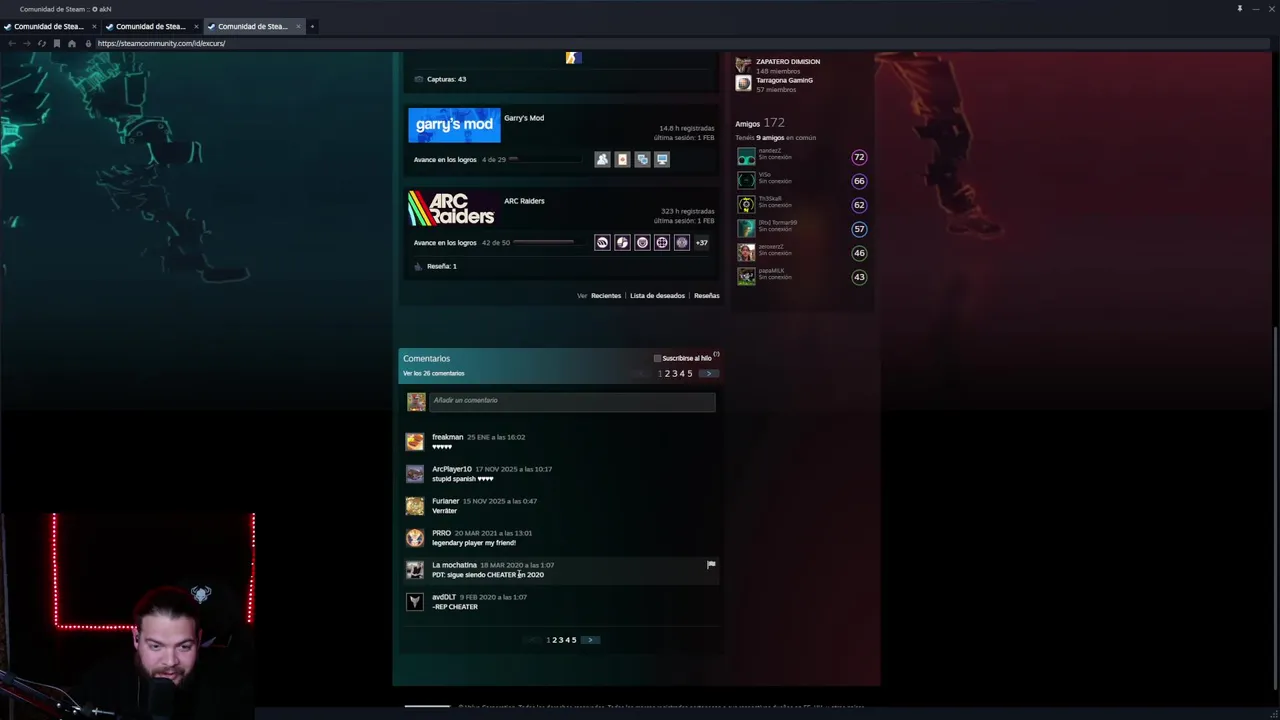Open the Garry's Mod game banner
1280x720 pixels.
454,125
